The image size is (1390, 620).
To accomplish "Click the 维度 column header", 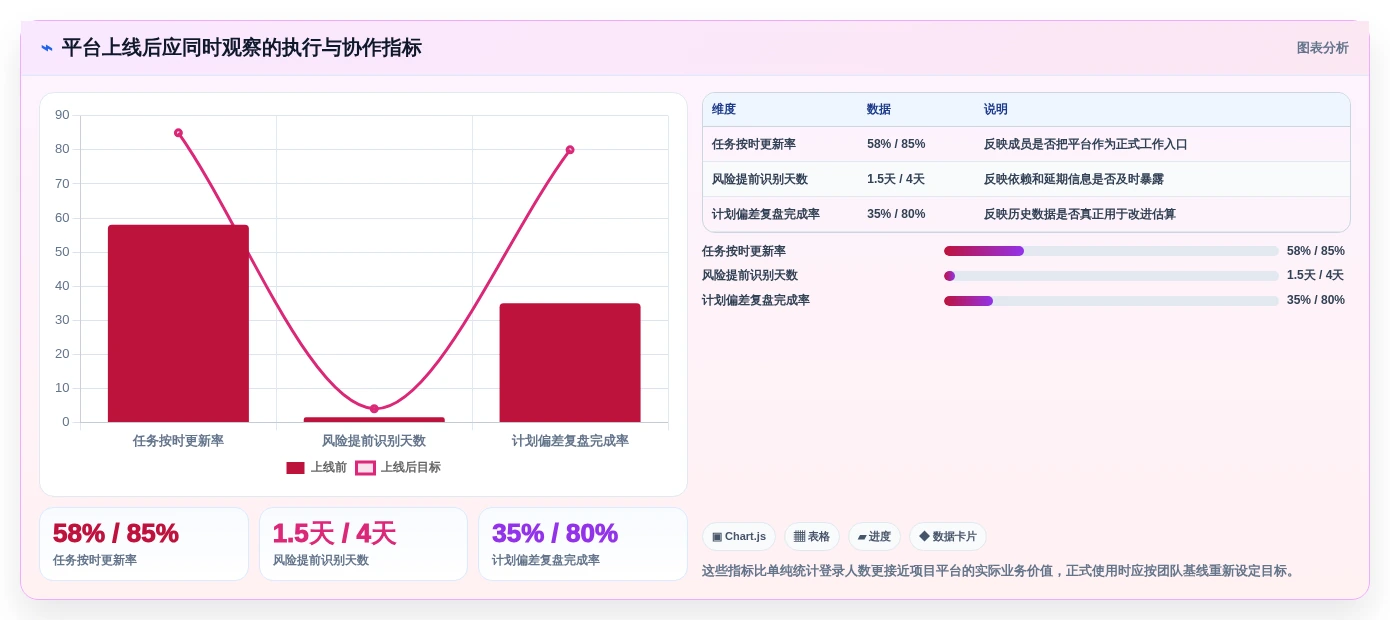I will click(724, 110).
